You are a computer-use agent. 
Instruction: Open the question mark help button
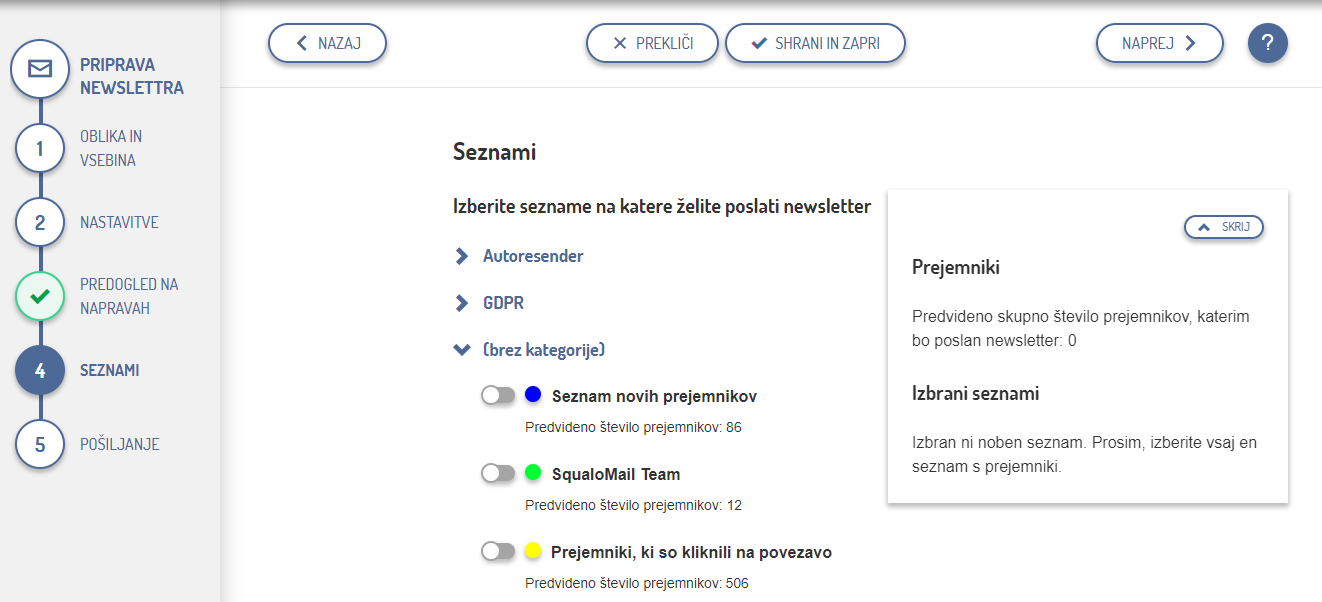(1267, 43)
